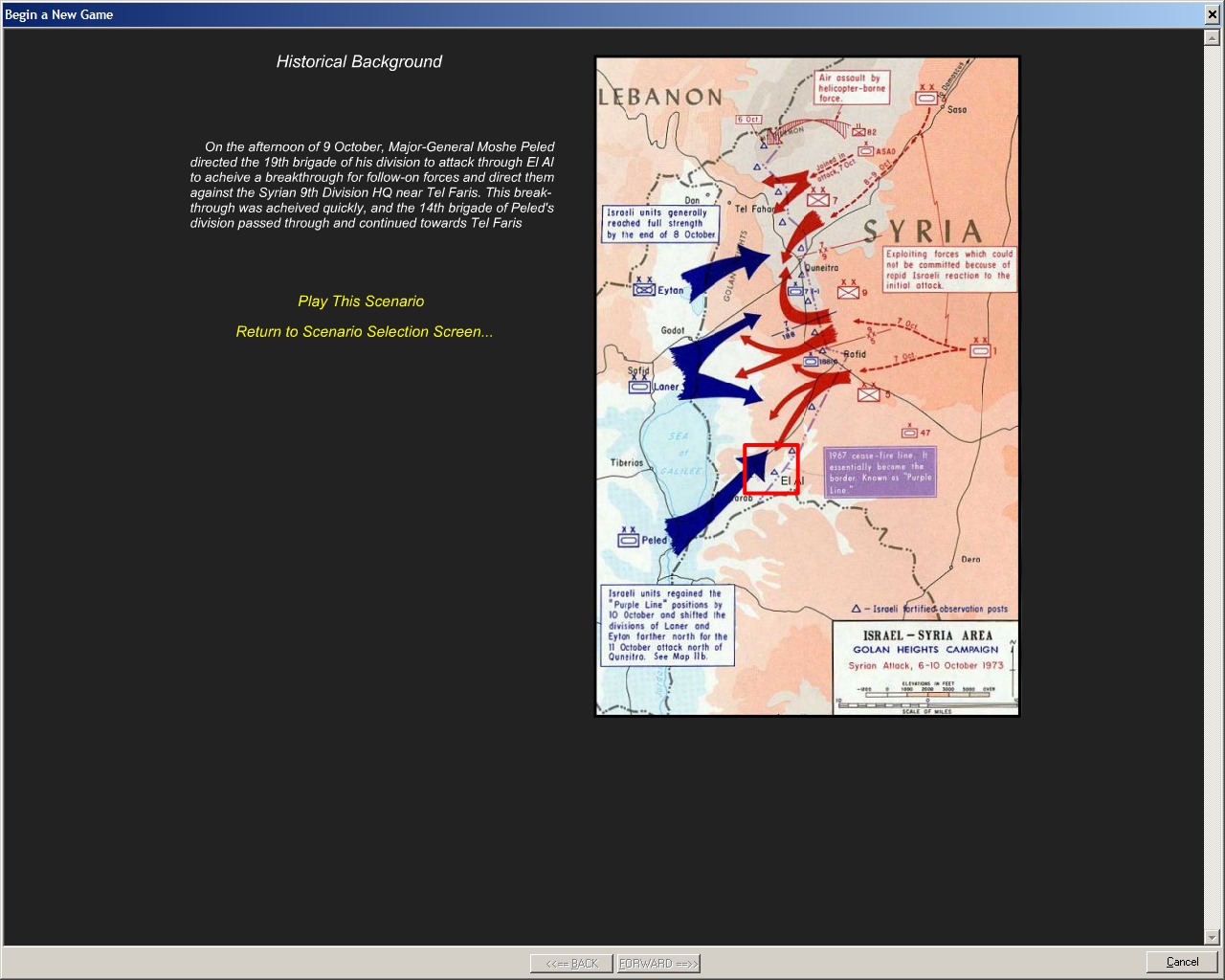This screenshot has width=1225, height=980.
Task: Click the Syrian 1st division armor symbol
Action: coord(979,351)
